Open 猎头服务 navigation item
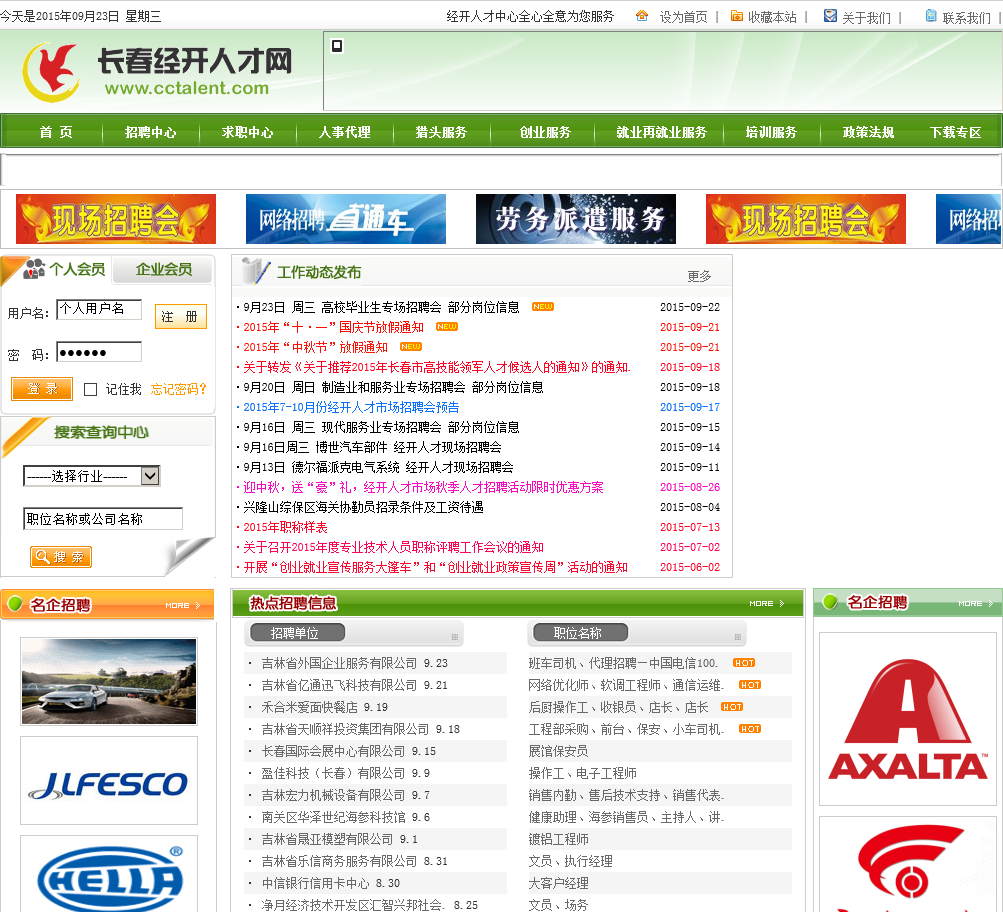 coord(441,132)
